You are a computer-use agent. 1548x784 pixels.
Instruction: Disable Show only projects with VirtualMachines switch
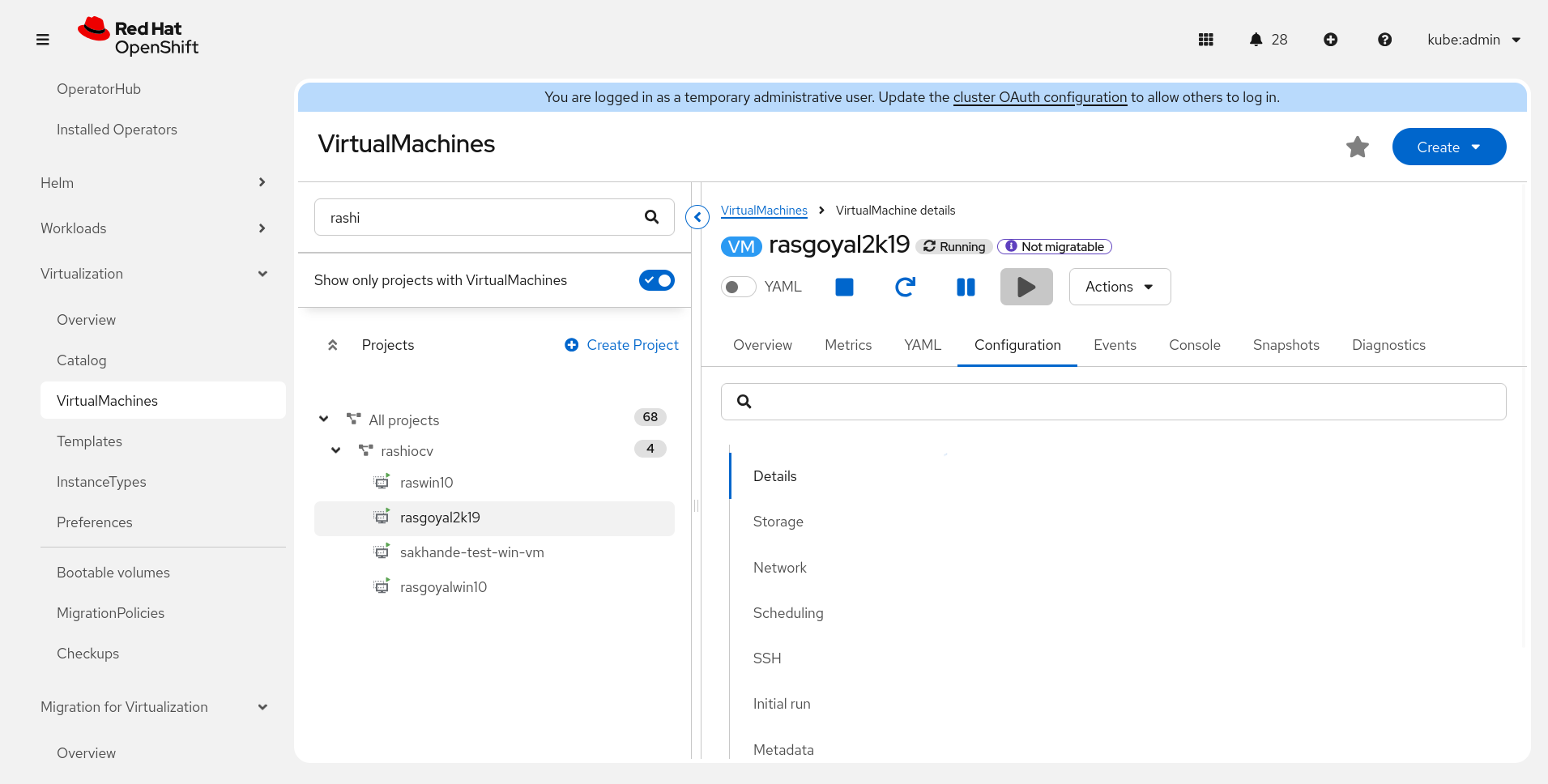[656, 280]
